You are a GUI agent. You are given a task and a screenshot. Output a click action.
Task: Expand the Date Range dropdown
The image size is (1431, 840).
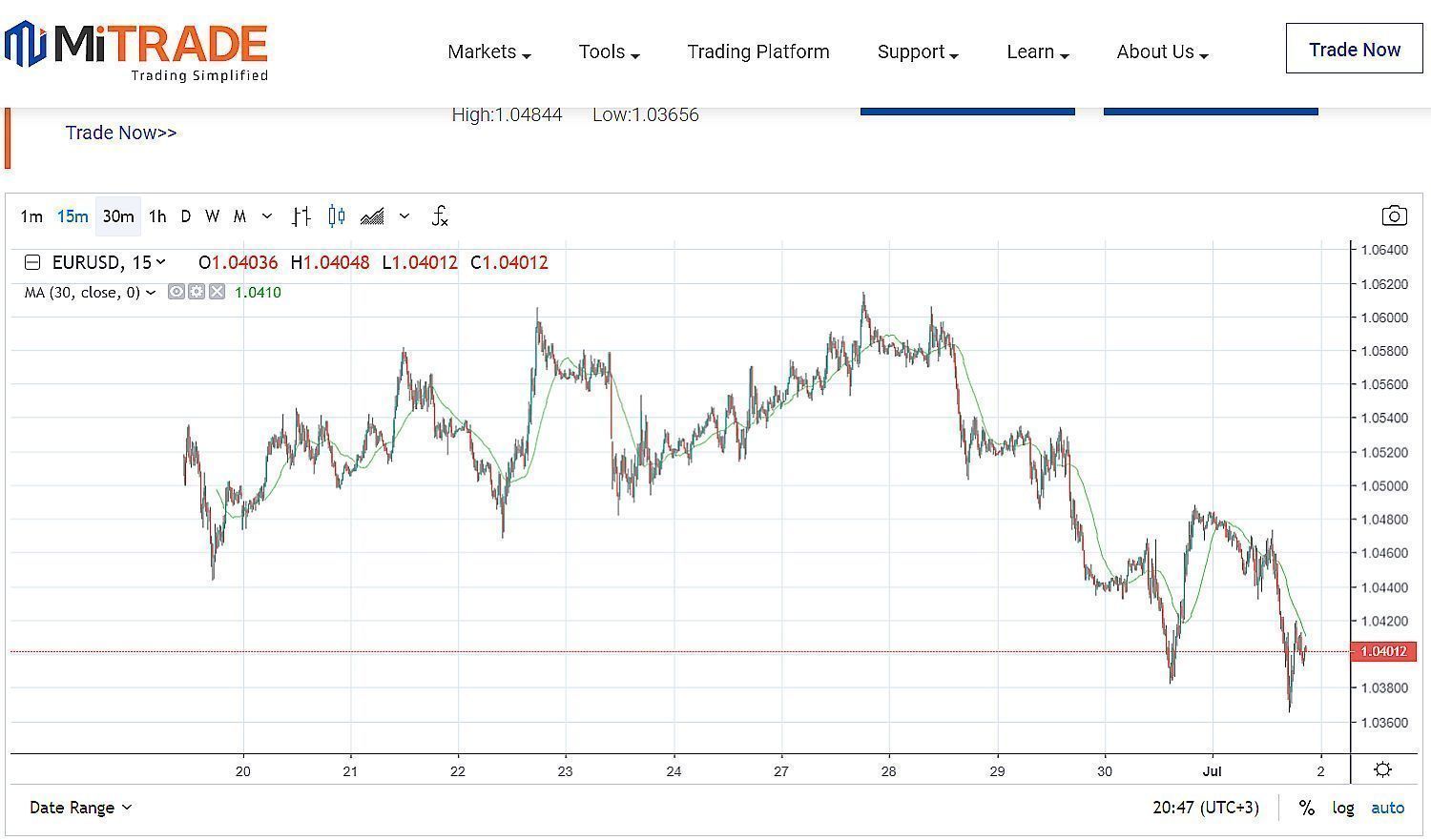(x=80, y=808)
